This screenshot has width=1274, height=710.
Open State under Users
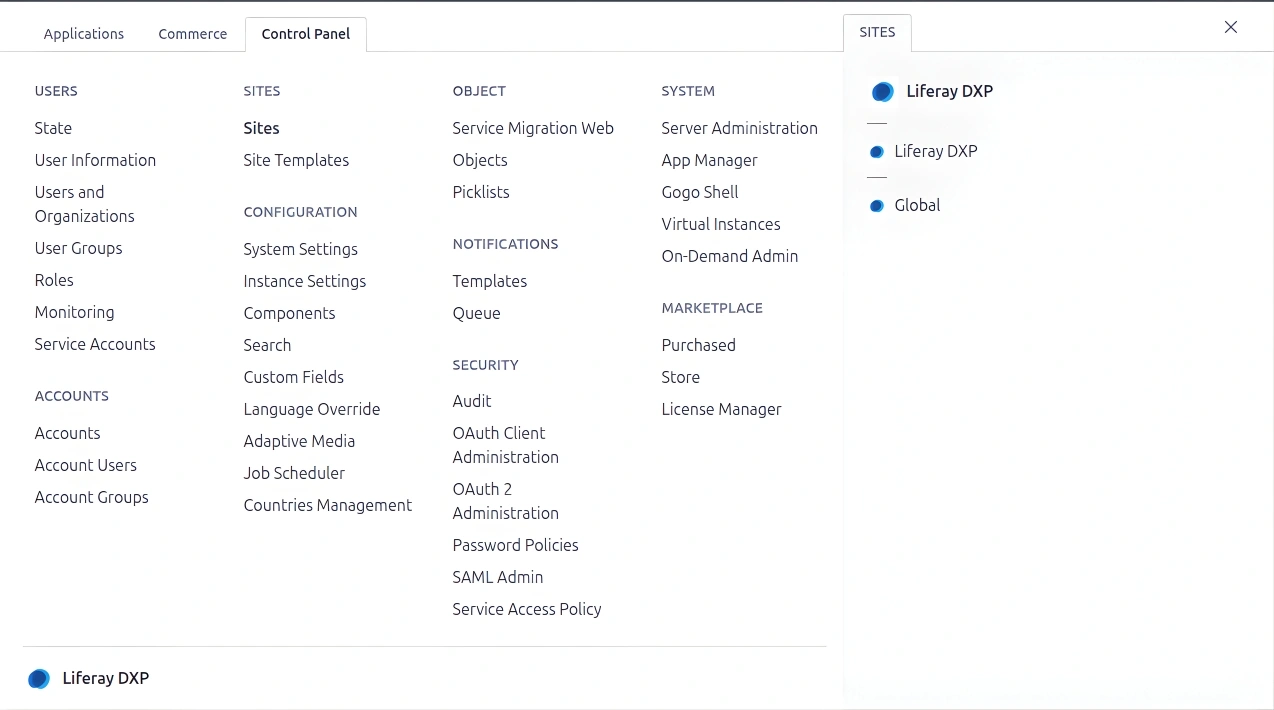53,128
